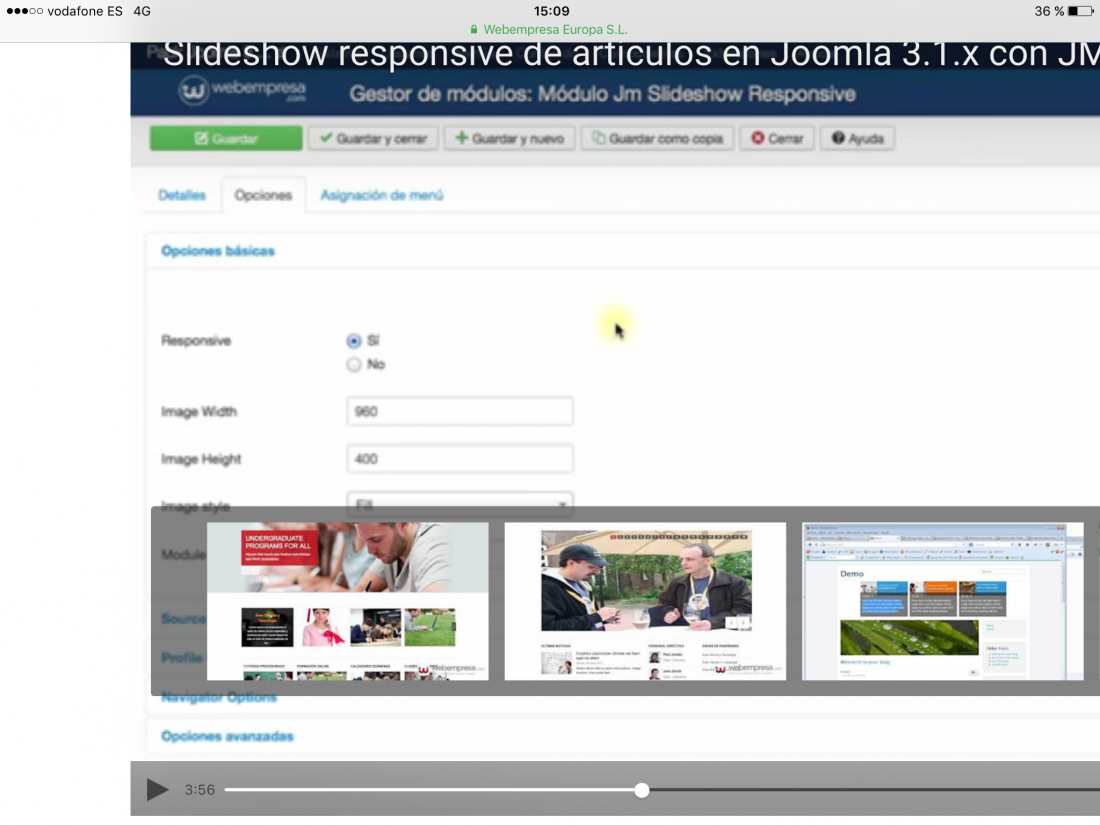Open the Asignación de menú tab
Image resolution: width=1100 pixels, height=825 pixels.
[x=382, y=195]
